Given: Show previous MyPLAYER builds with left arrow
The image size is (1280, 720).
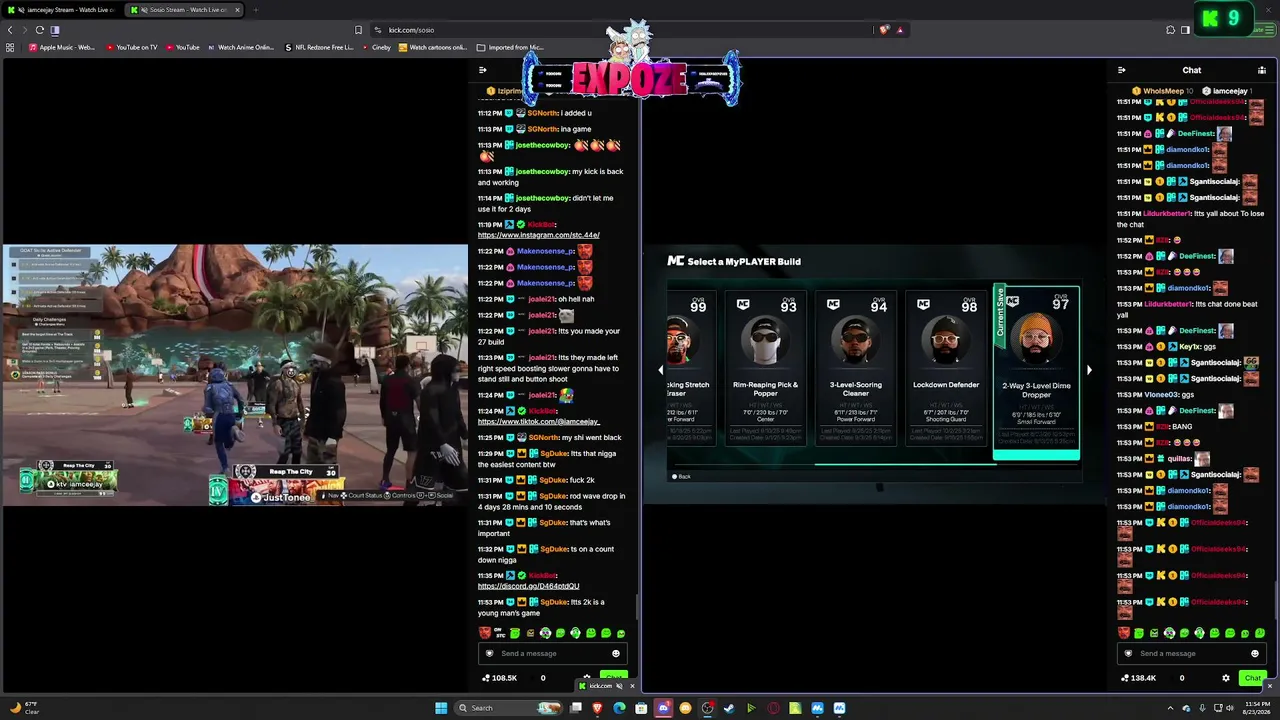Looking at the screenshot, I should 660,370.
